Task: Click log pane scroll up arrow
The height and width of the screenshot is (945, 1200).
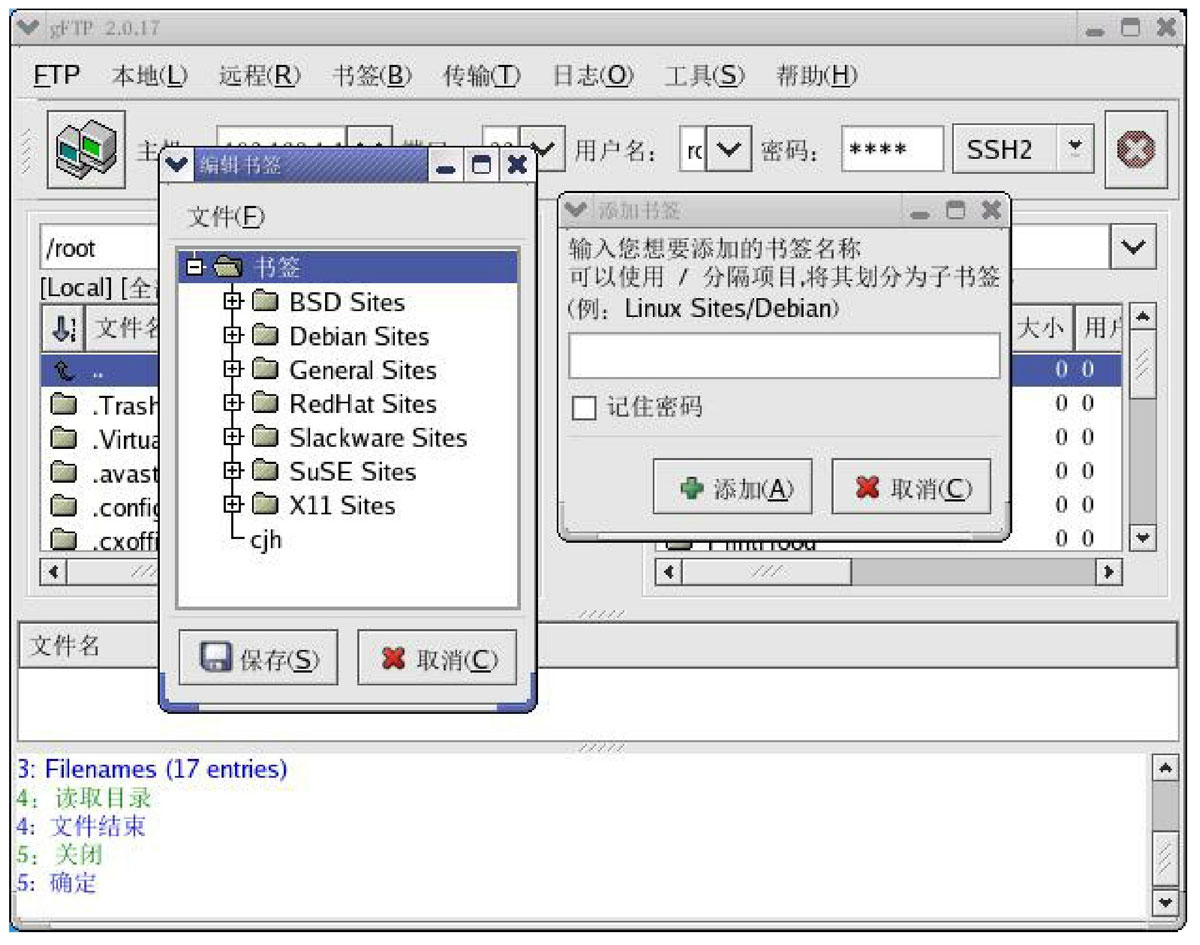Action: [x=1165, y=768]
